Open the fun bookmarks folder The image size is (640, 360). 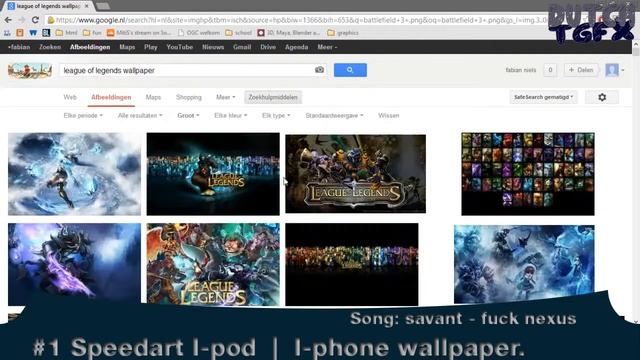(92, 33)
